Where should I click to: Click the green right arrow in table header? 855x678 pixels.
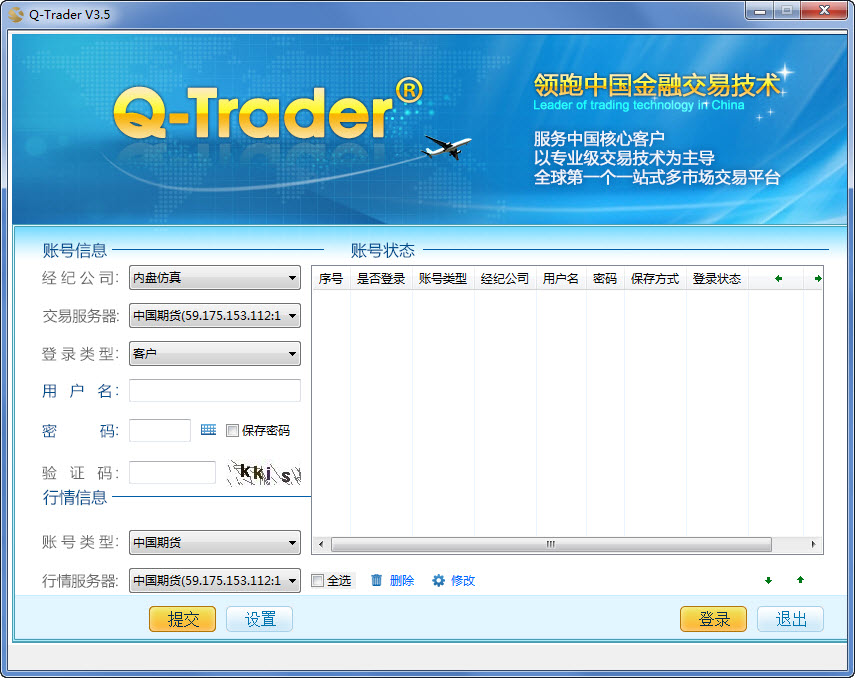818,279
